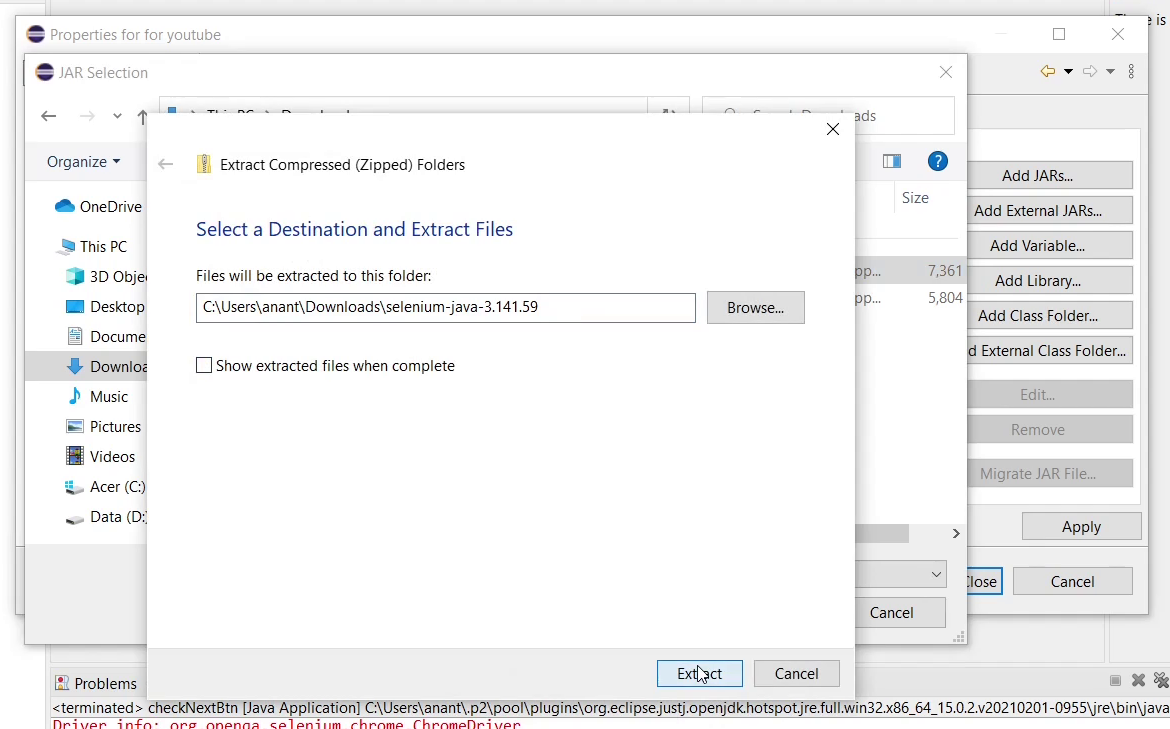Open recent locations dropdown in JAR Selection
The image size is (1170, 729).
coord(117,116)
